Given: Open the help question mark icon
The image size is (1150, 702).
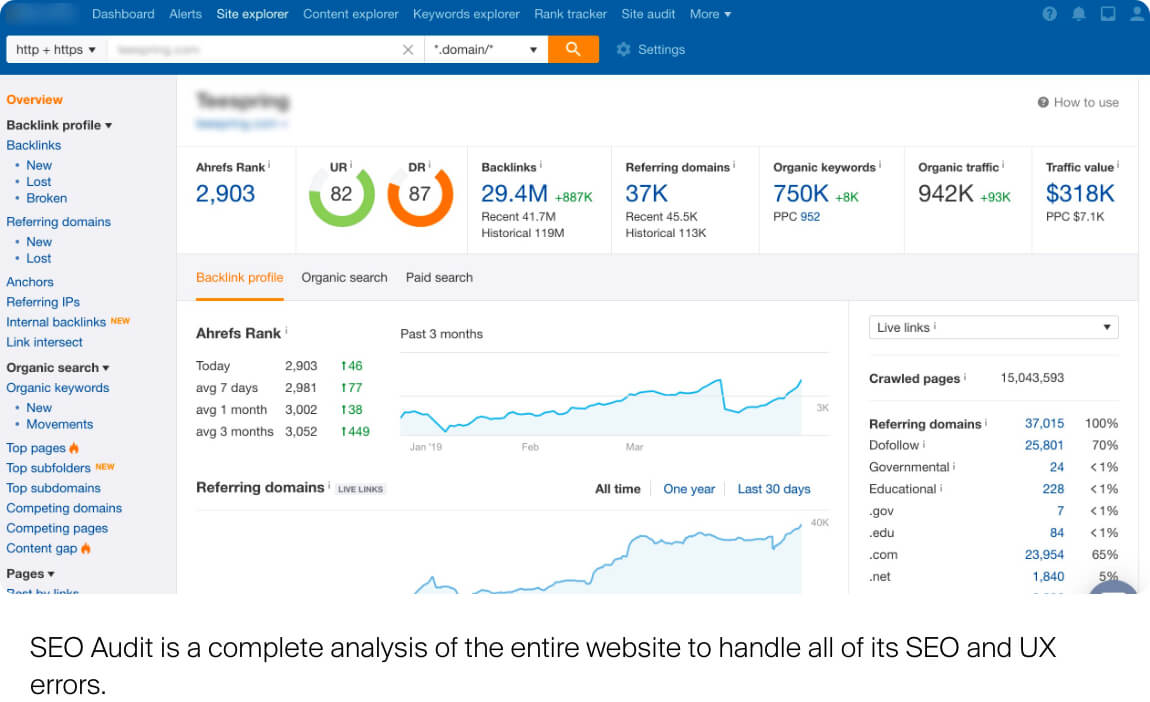Looking at the screenshot, I should coord(1050,14).
